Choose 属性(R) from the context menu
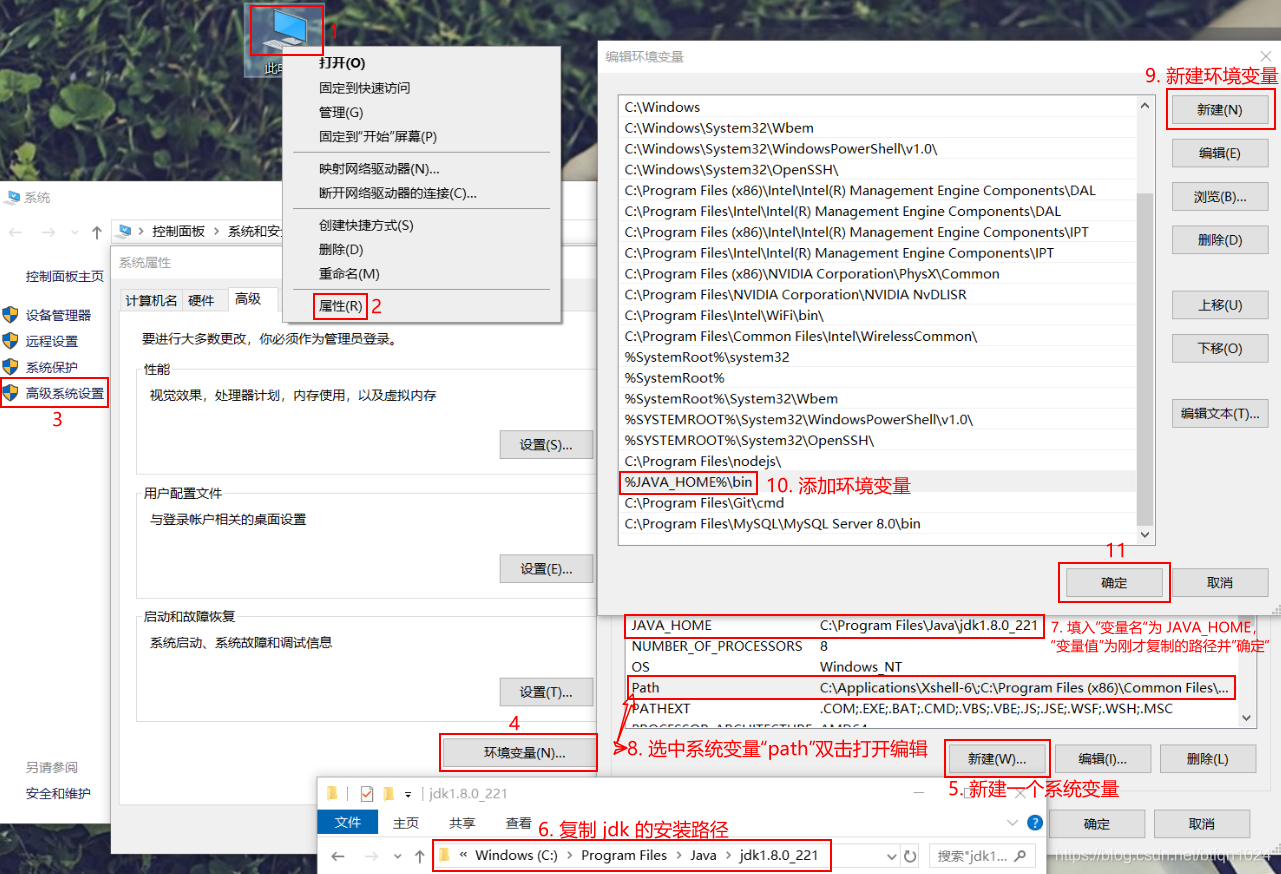This screenshot has width=1281, height=874. (x=340, y=305)
